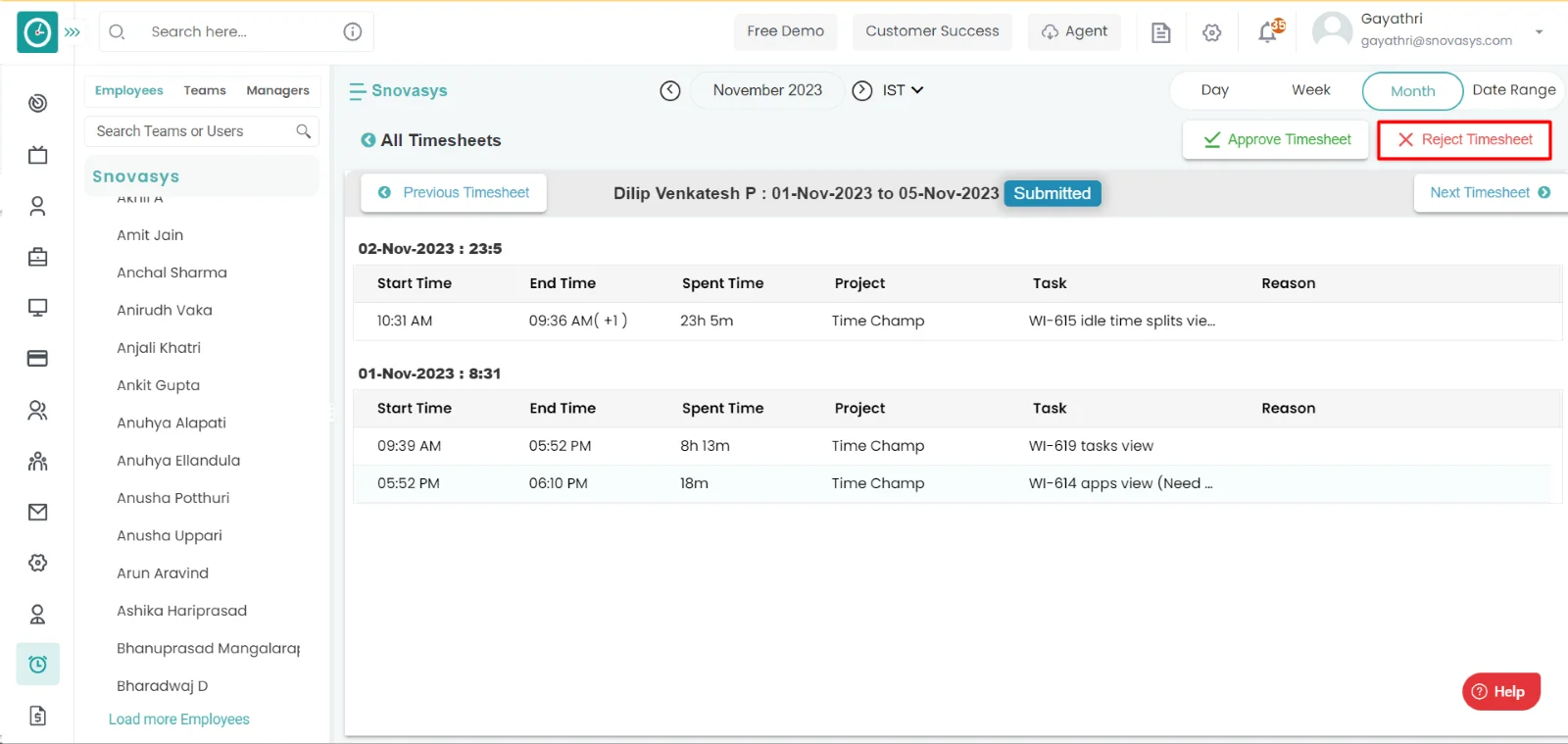Select employee Ashika Hariprasad
1568x744 pixels.
[182, 611]
